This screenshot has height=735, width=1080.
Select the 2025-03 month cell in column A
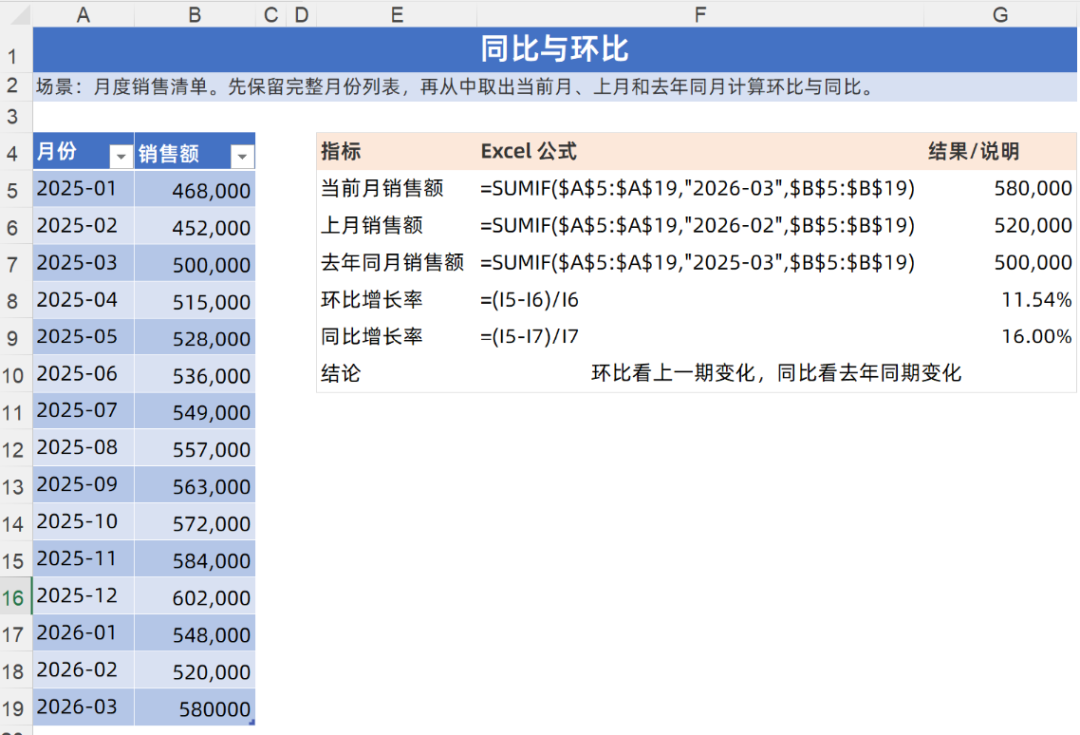tap(83, 263)
